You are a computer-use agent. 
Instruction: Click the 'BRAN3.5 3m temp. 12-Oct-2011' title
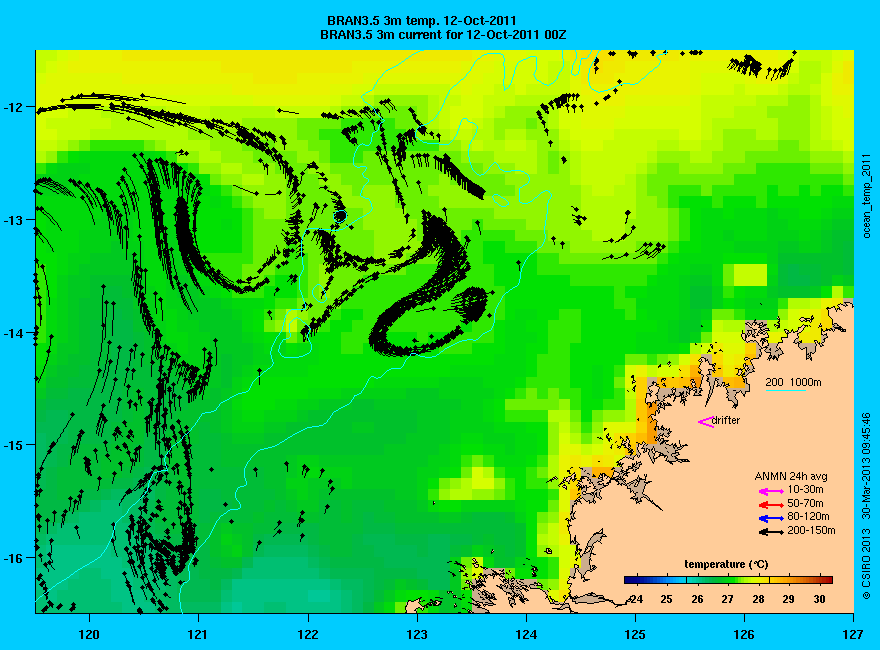coord(421,21)
